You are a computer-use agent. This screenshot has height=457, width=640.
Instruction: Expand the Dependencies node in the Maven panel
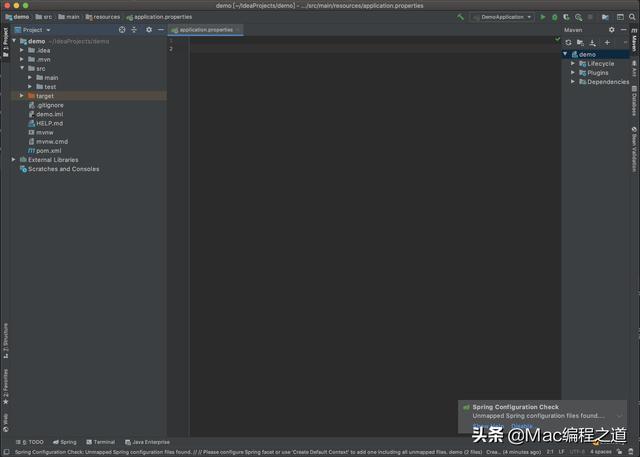tap(573, 82)
